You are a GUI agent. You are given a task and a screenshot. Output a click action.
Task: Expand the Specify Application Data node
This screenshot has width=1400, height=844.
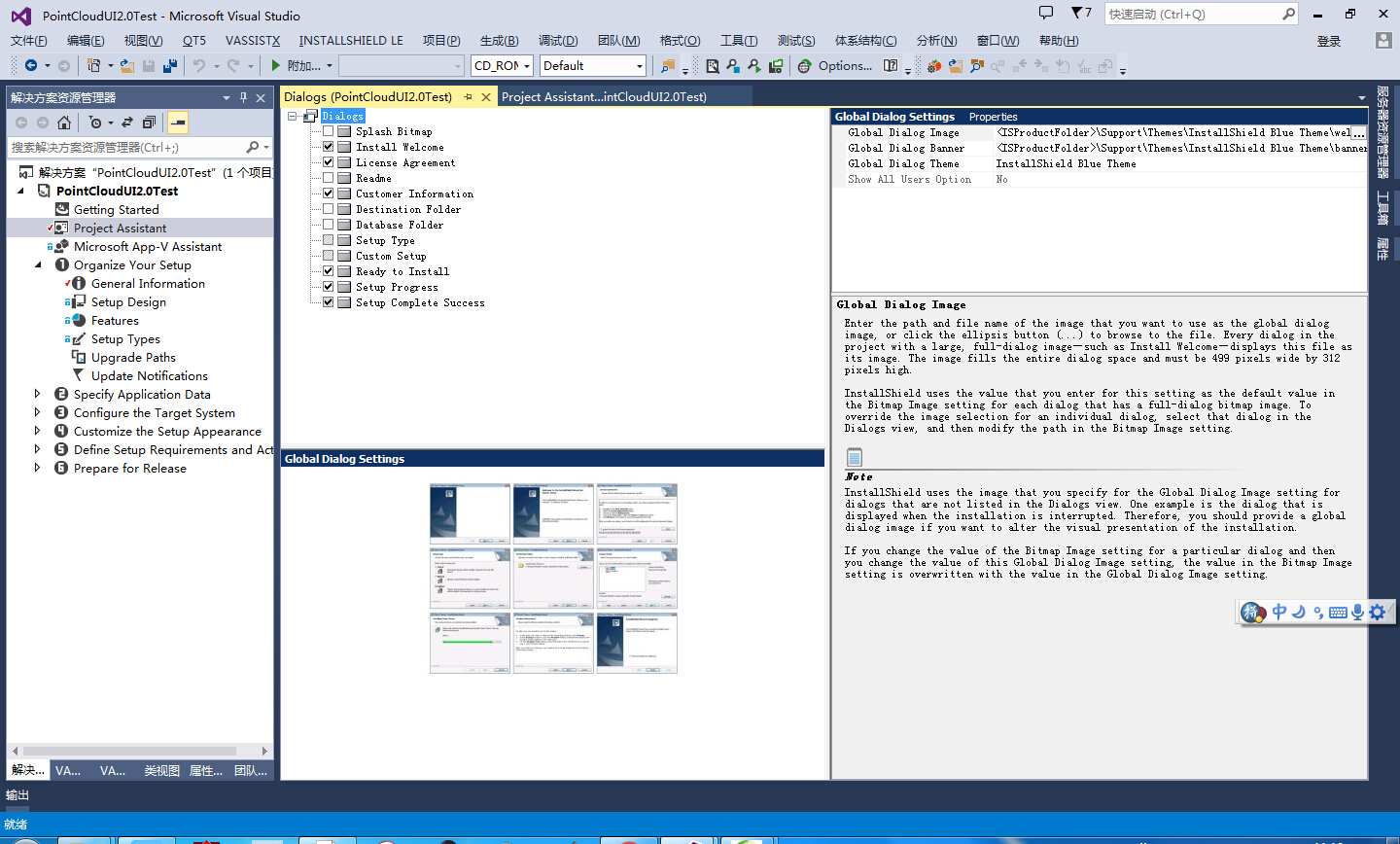pos(38,394)
